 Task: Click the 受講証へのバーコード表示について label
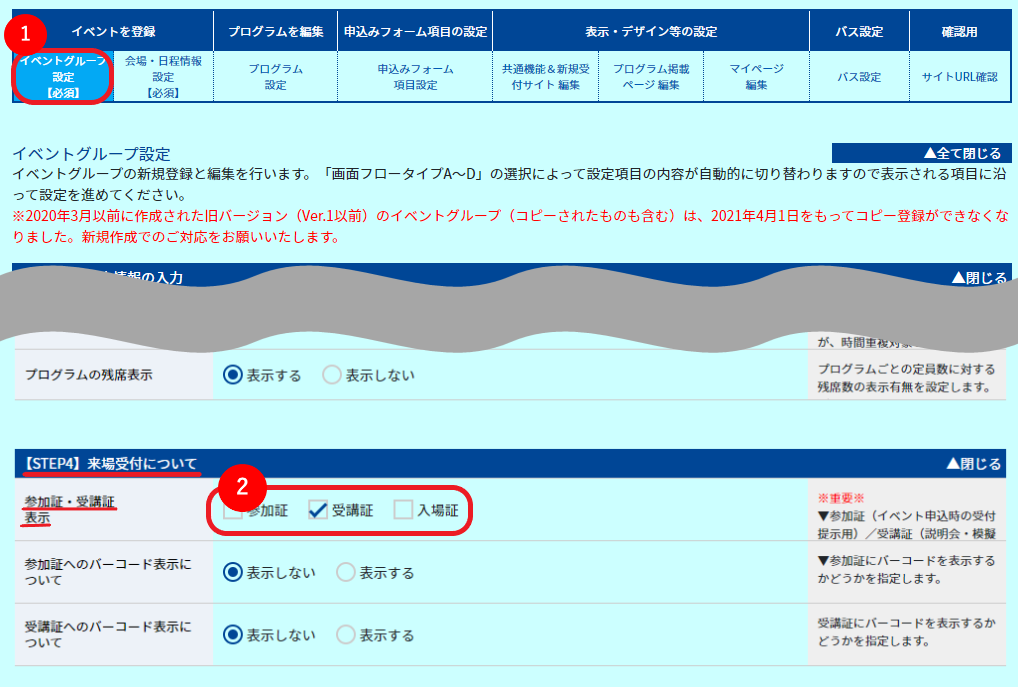[x=108, y=634]
